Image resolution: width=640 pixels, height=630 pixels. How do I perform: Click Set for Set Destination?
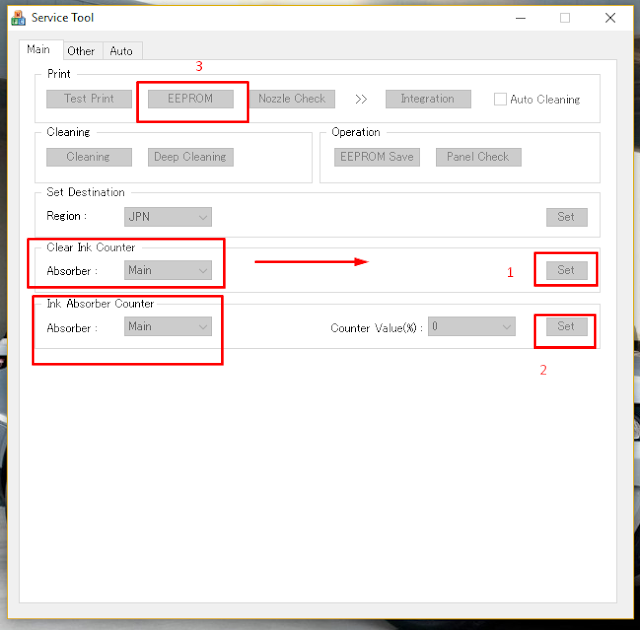567,217
